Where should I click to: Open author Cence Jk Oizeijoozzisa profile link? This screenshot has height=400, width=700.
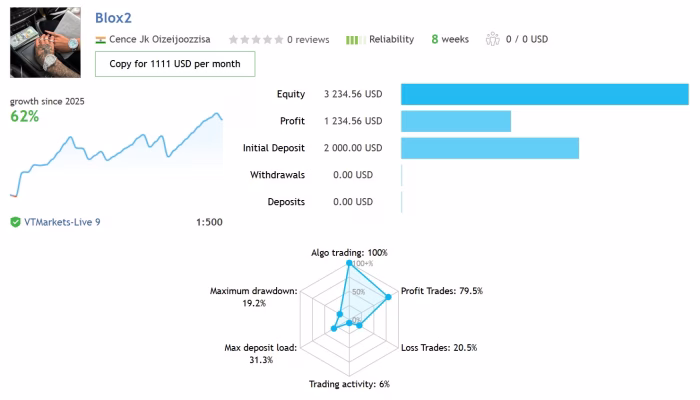[159, 39]
